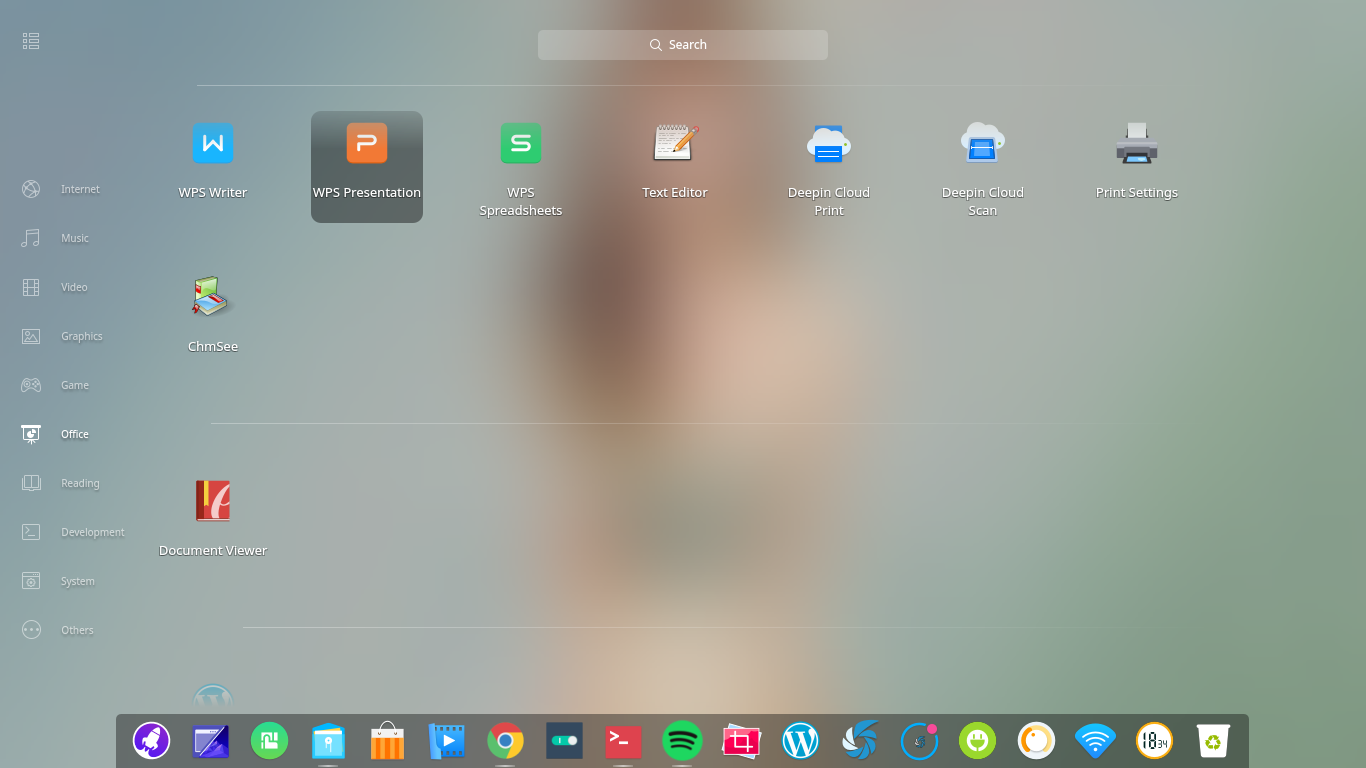Click the Search input field
This screenshot has width=1366, height=768.
pos(683,45)
